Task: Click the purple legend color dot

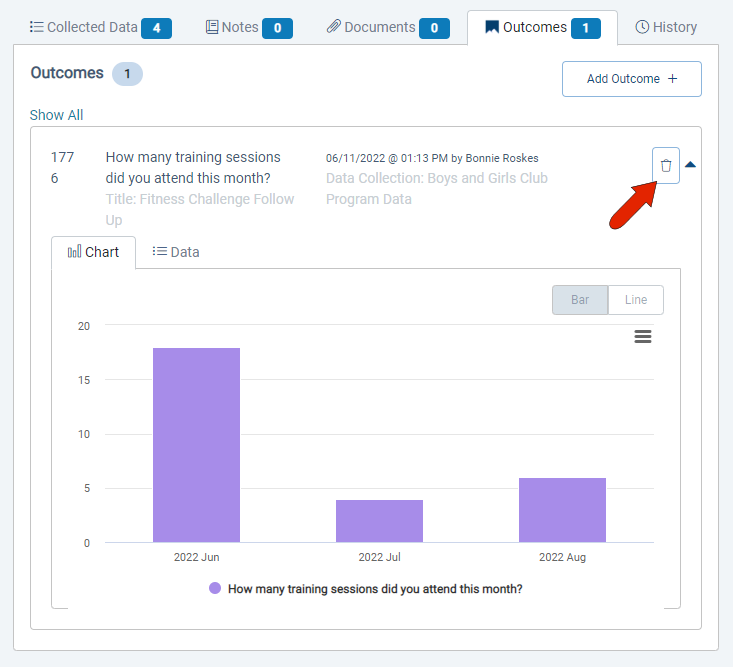Action: coord(215,588)
